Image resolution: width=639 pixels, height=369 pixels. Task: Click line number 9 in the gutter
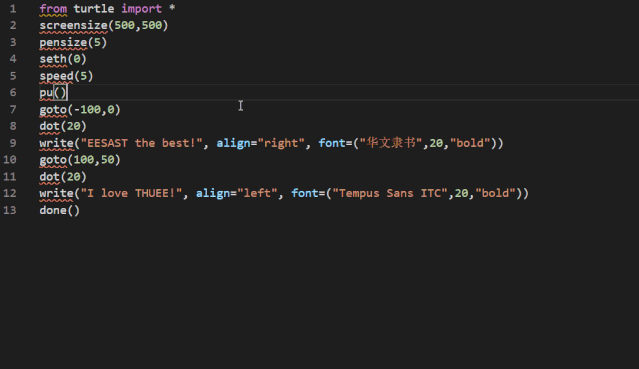pyautogui.click(x=13, y=143)
